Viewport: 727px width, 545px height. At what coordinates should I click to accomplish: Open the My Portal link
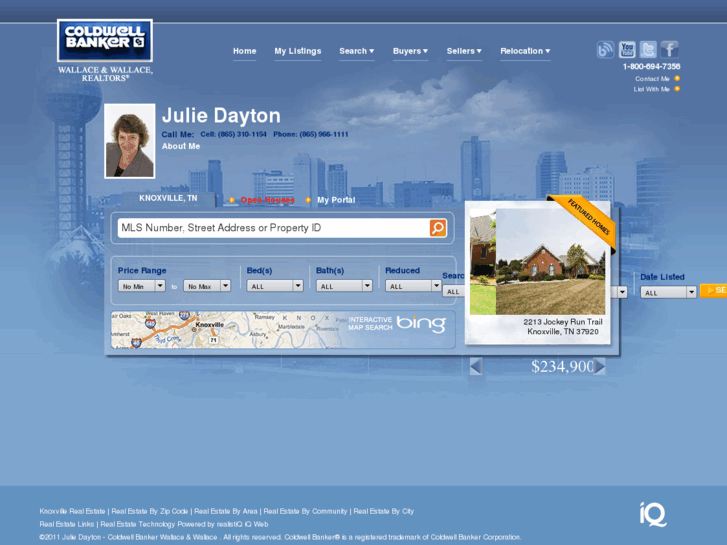tap(336, 200)
